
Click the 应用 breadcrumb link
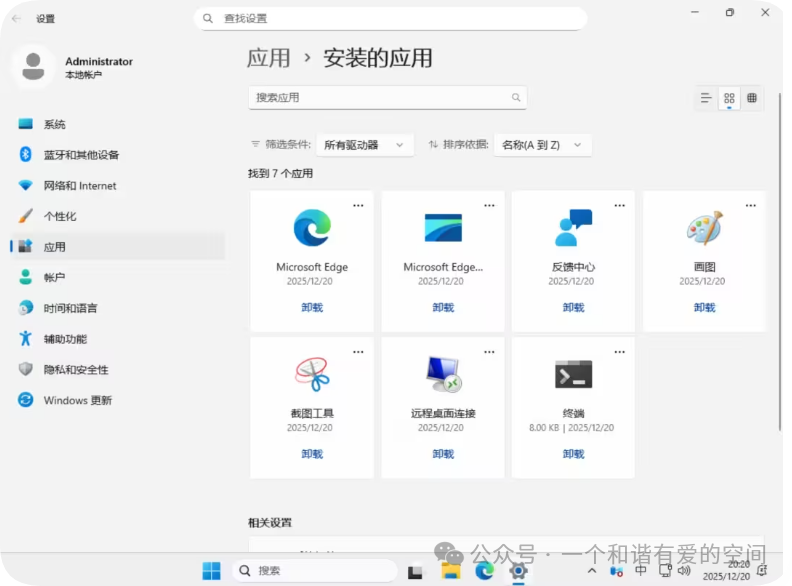(x=268, y=58)
